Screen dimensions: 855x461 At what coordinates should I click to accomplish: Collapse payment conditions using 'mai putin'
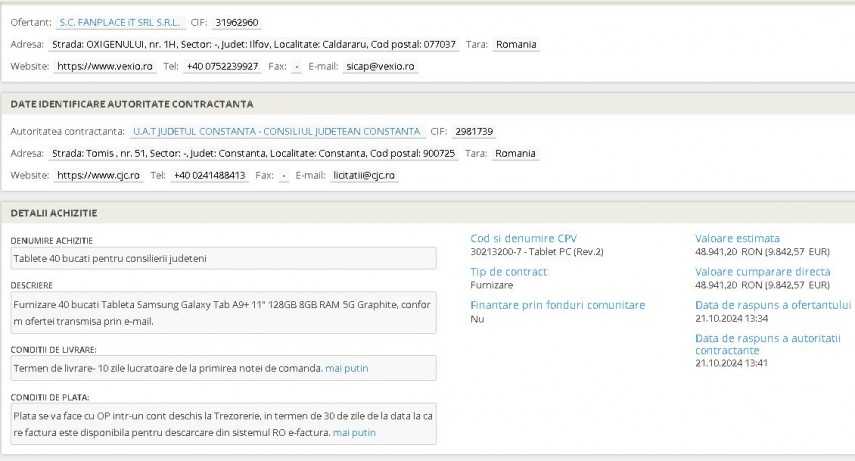click(355, 432)
